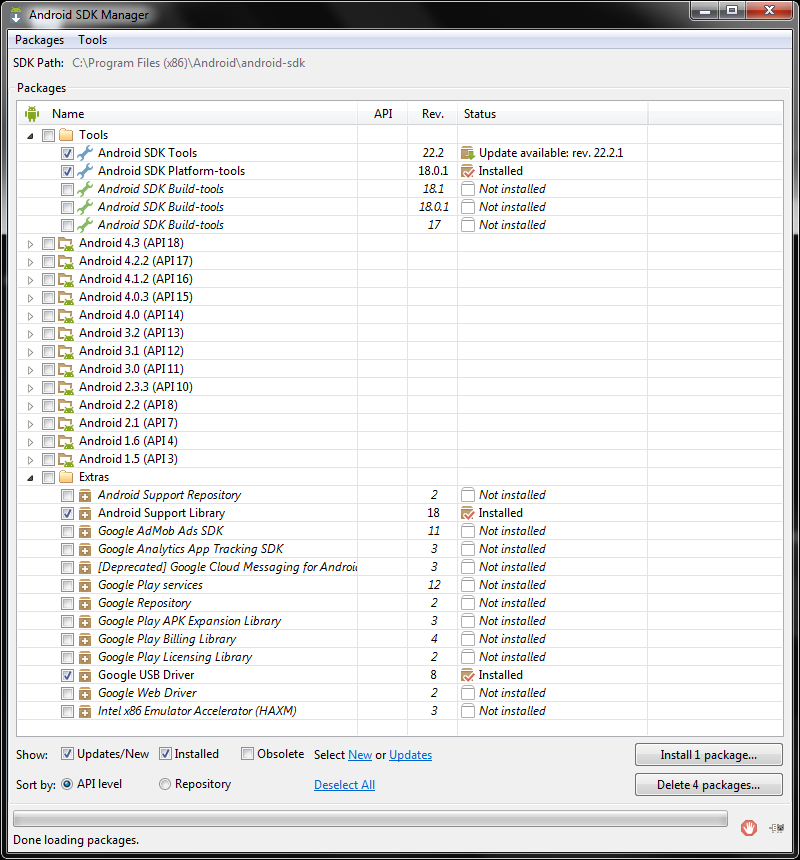The image size is (800, 860).
Task: Click the Deselect All link
Action: pyautogui.click(x=344, y=785)
